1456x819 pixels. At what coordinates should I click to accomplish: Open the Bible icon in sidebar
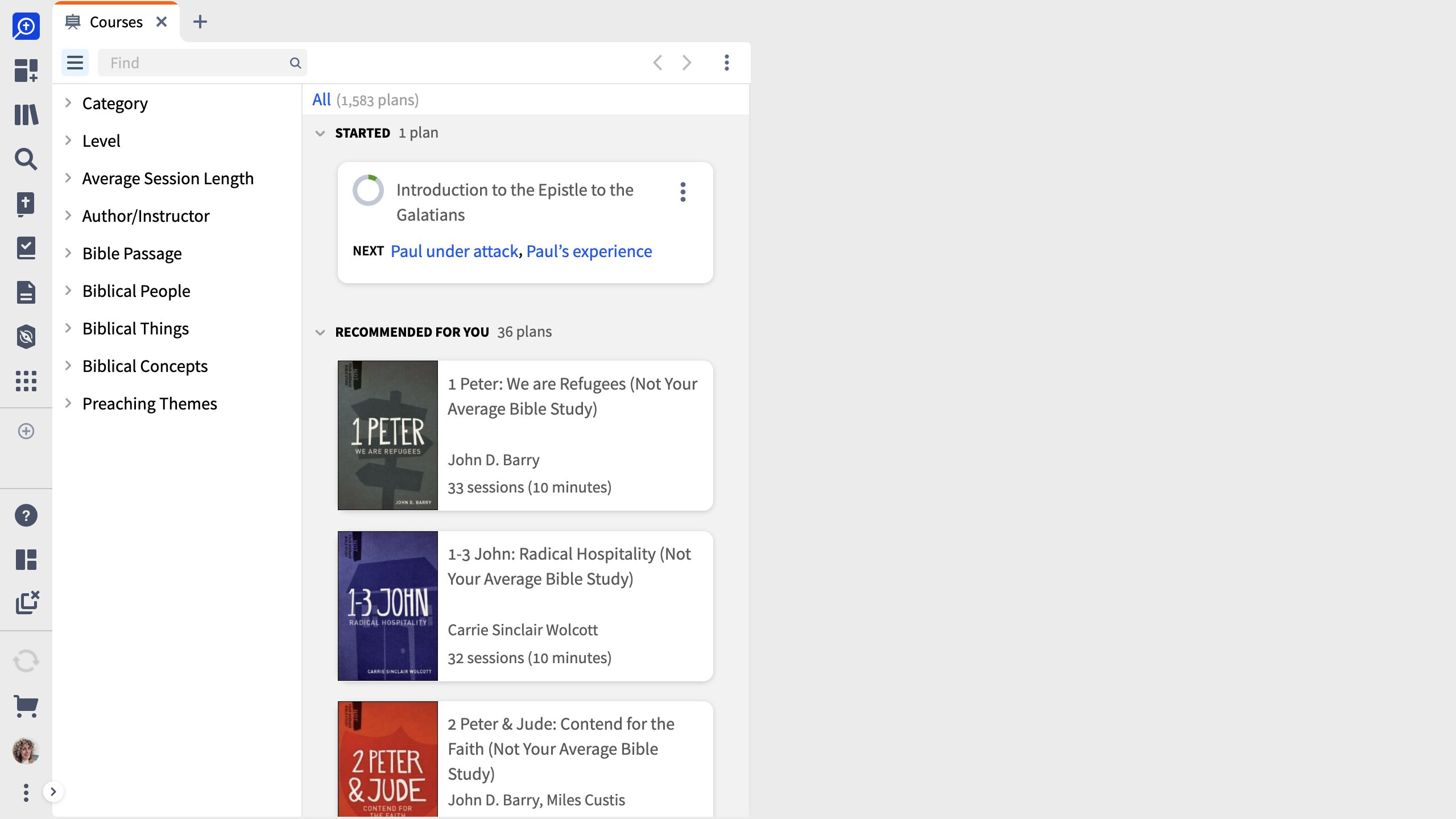point(26,204)
